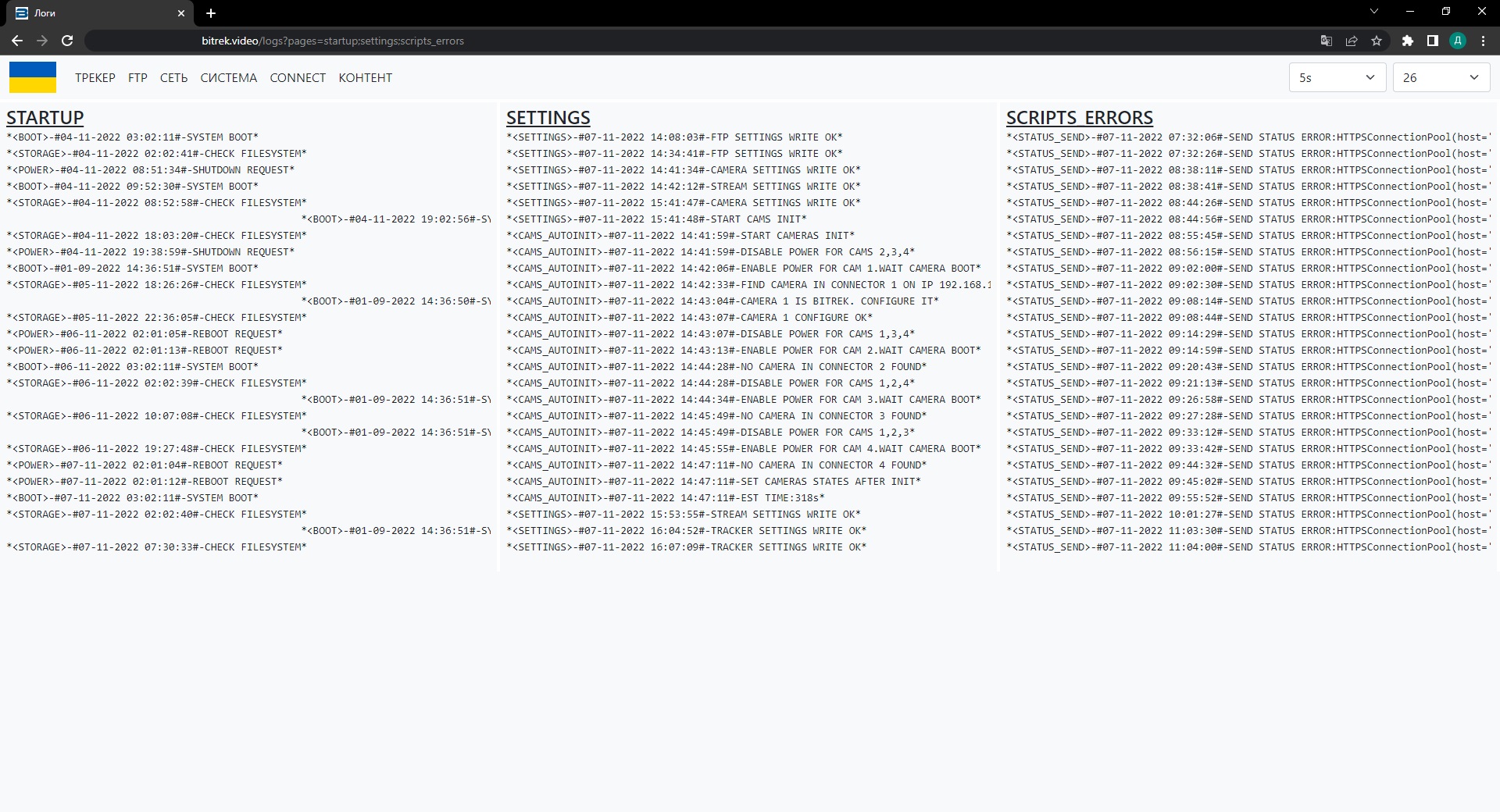Open the Google Translate page icon
This screenshot has width=1500, height=812.
1327,41
